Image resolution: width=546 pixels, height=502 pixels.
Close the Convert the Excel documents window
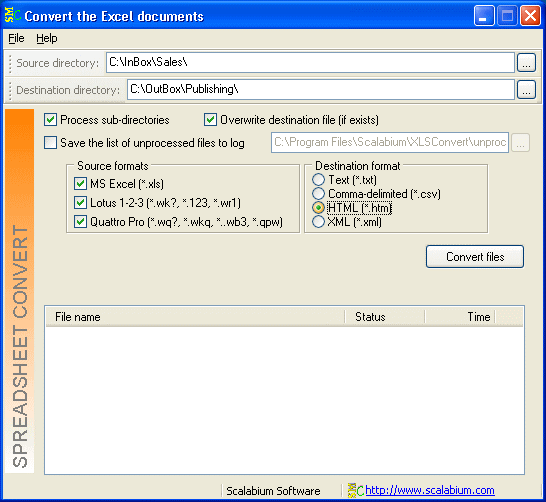pyautogui.click(x=530, y=16)
